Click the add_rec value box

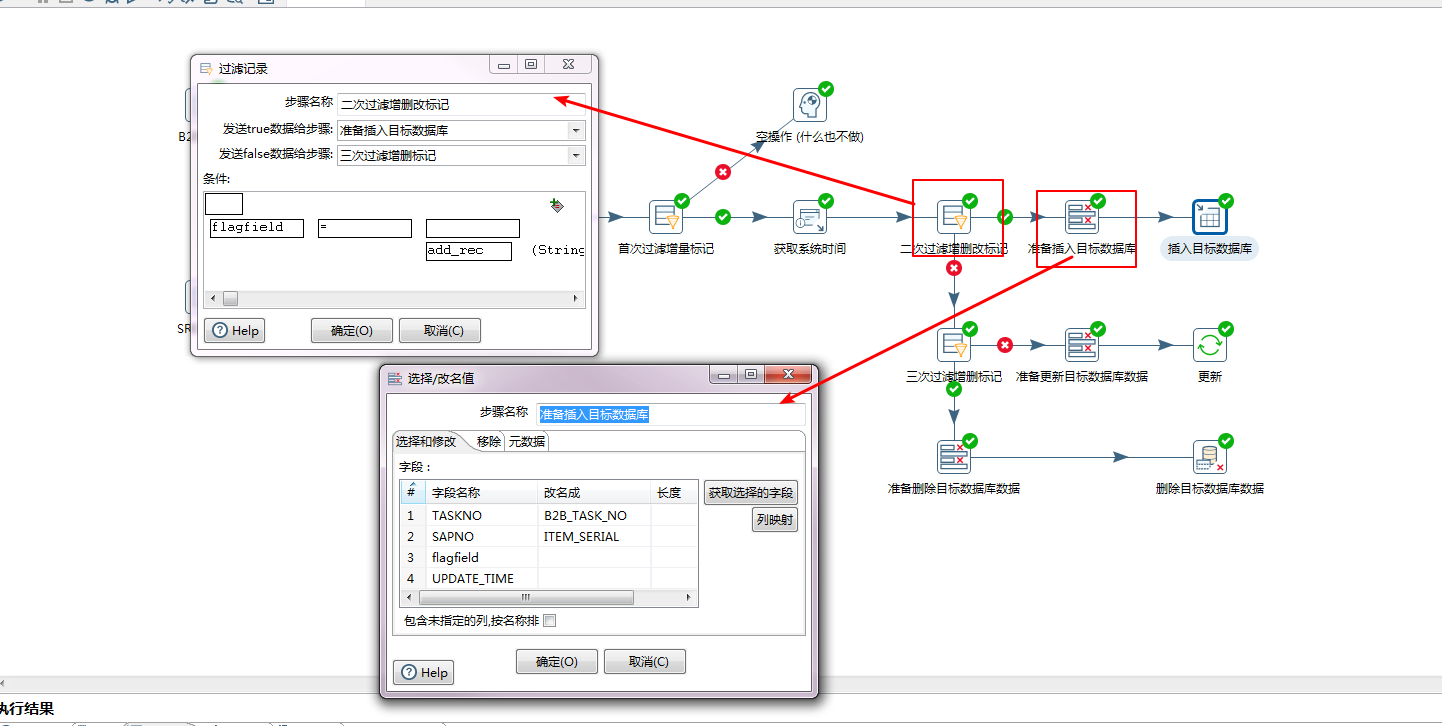[469, 251]
